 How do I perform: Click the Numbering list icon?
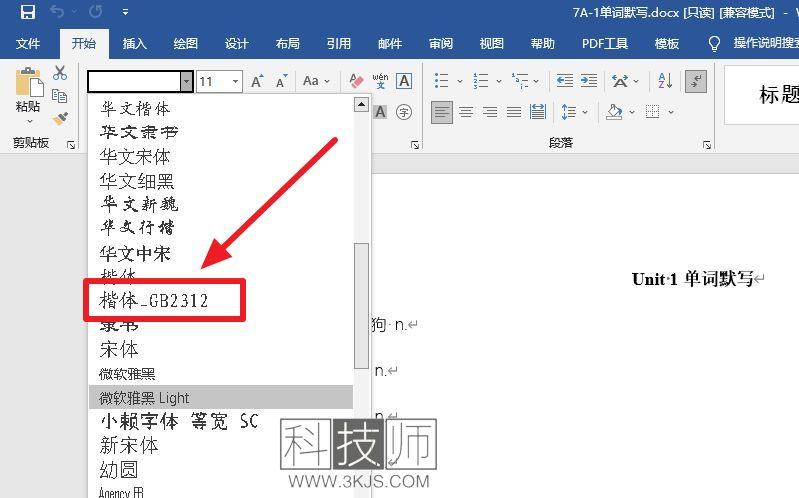click(x=481, y=81)
